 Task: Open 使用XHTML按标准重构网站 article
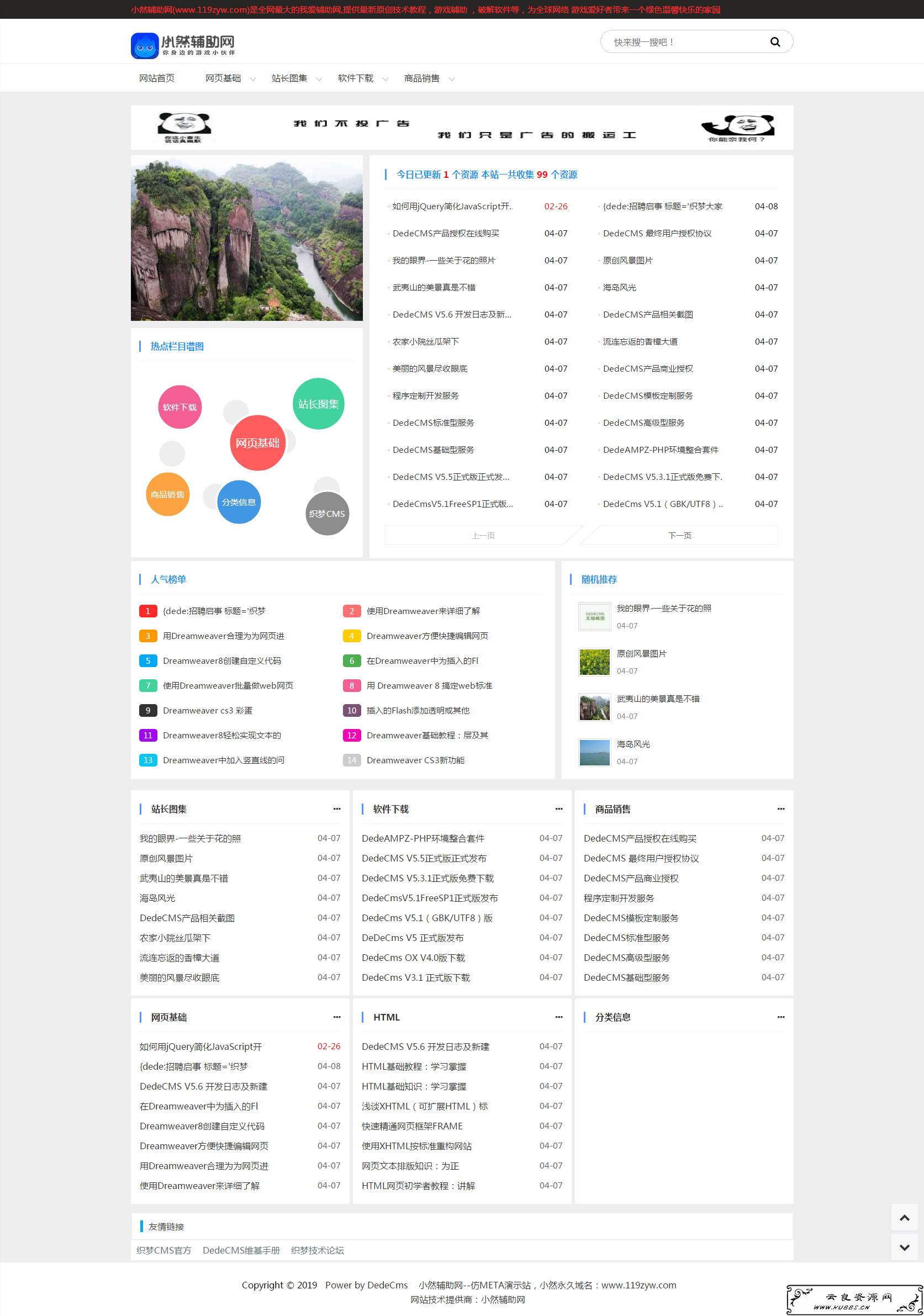click(x=417, y=1146)
